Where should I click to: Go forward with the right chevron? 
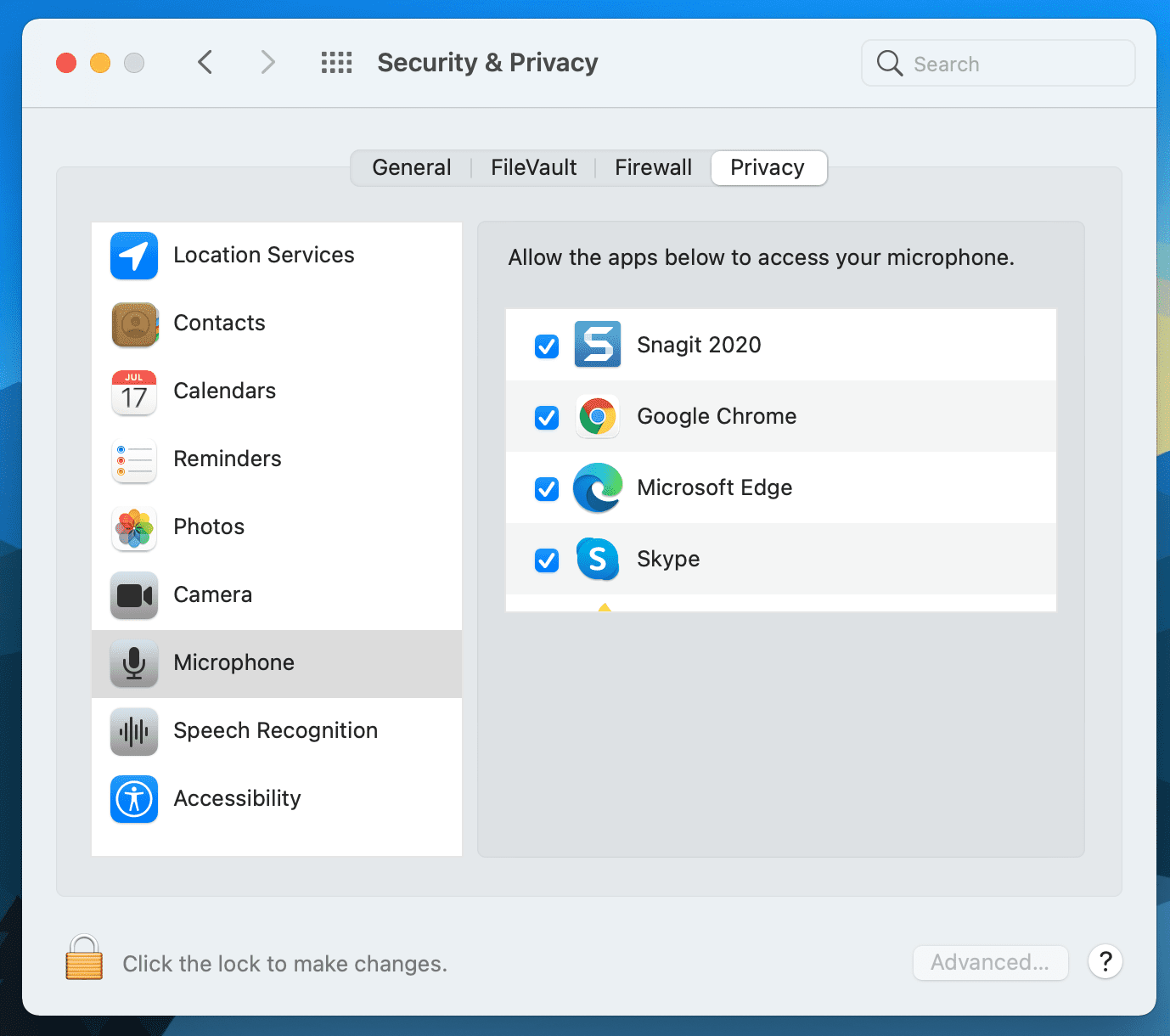click(267, 62)
